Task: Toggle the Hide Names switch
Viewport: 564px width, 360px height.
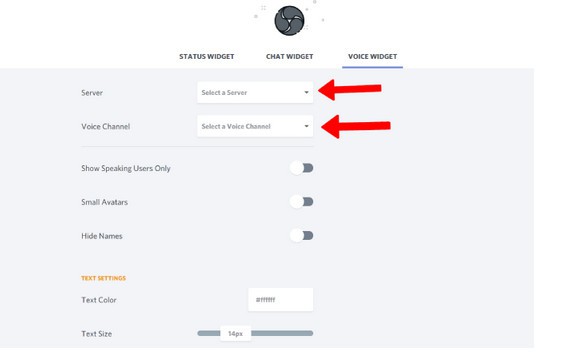Action: [x=302, y=236]
